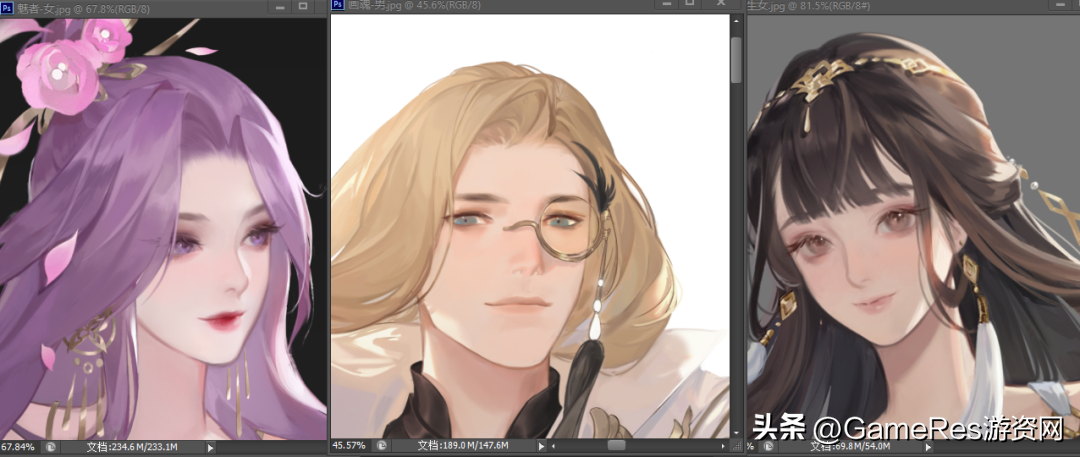
Task: Click horizontal scrollbar right arrow in 画魂-男.jpg
Action: tap(725, 446)
